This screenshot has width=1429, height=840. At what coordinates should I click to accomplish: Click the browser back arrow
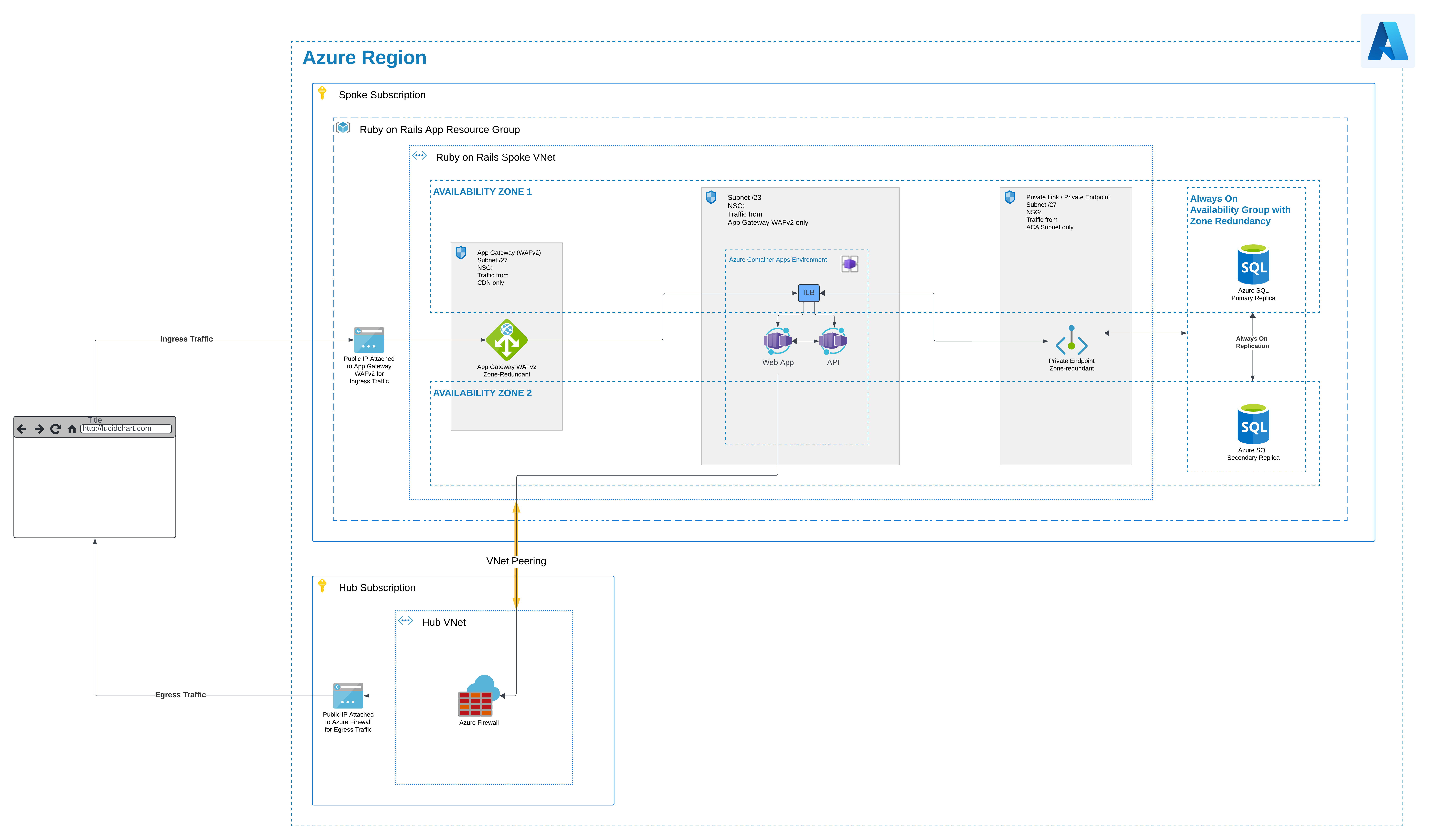[21, 429]
